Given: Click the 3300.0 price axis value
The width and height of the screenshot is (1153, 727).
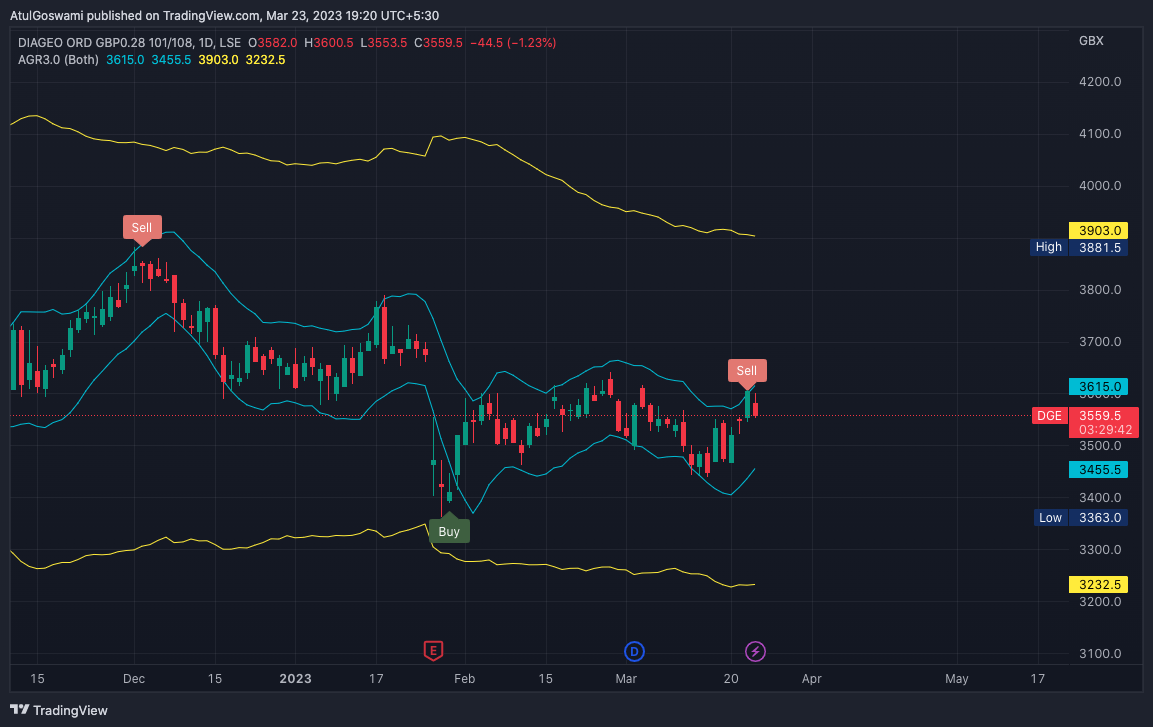Looking at the screenshot, I should pyautogui.click(x=1100, y=550).
